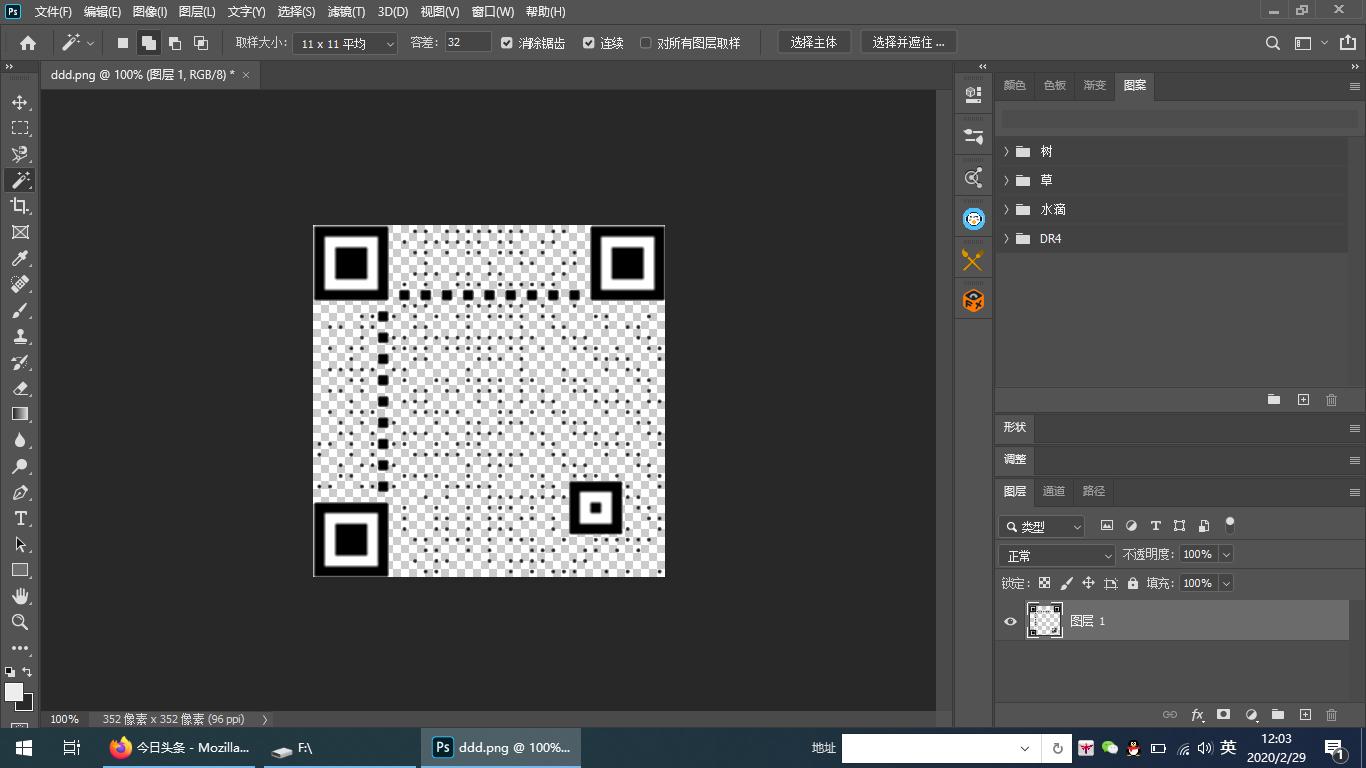Viewport: 1366px width, 768px height.
Task: Select the Zoom tool in toolbar
Action: coord(20,622)
